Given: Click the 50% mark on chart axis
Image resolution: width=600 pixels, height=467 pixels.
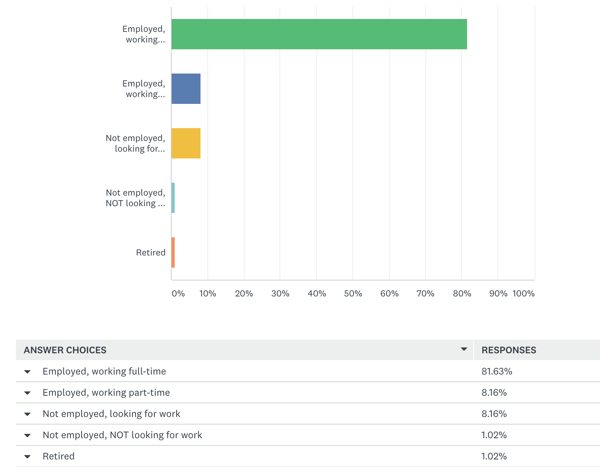Looking at the screenshot, I should 353,294.
